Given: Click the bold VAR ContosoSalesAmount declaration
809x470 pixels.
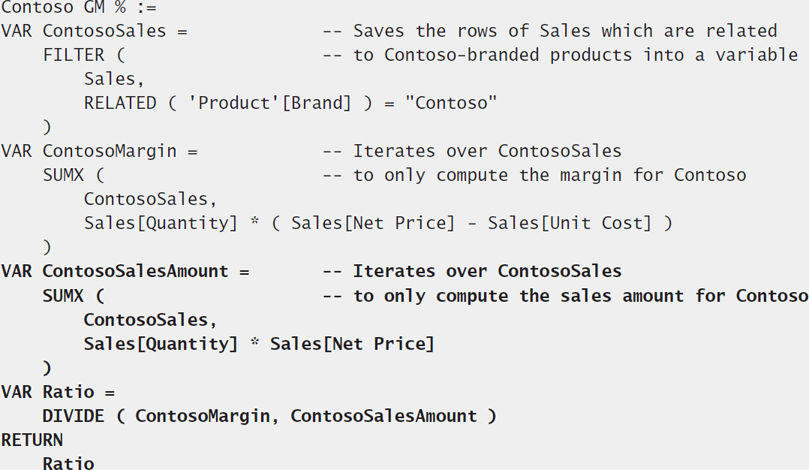Looking at the screenshot, I should [115, 271].
